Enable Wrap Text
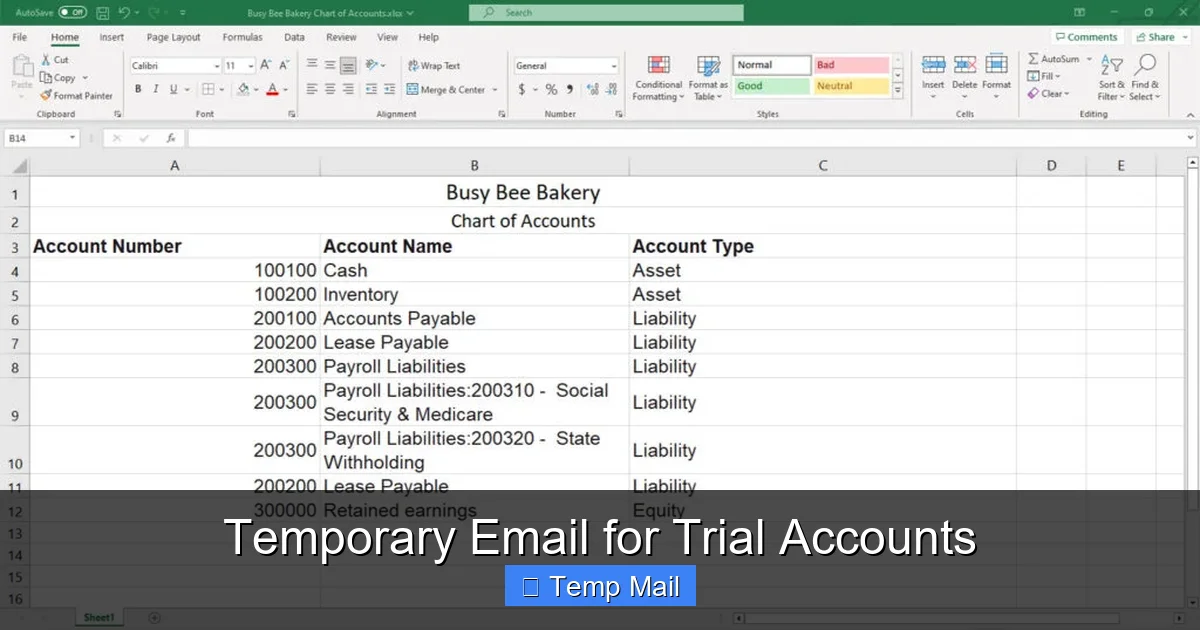This screenshot has height=630, width=1200. [434, 65]
